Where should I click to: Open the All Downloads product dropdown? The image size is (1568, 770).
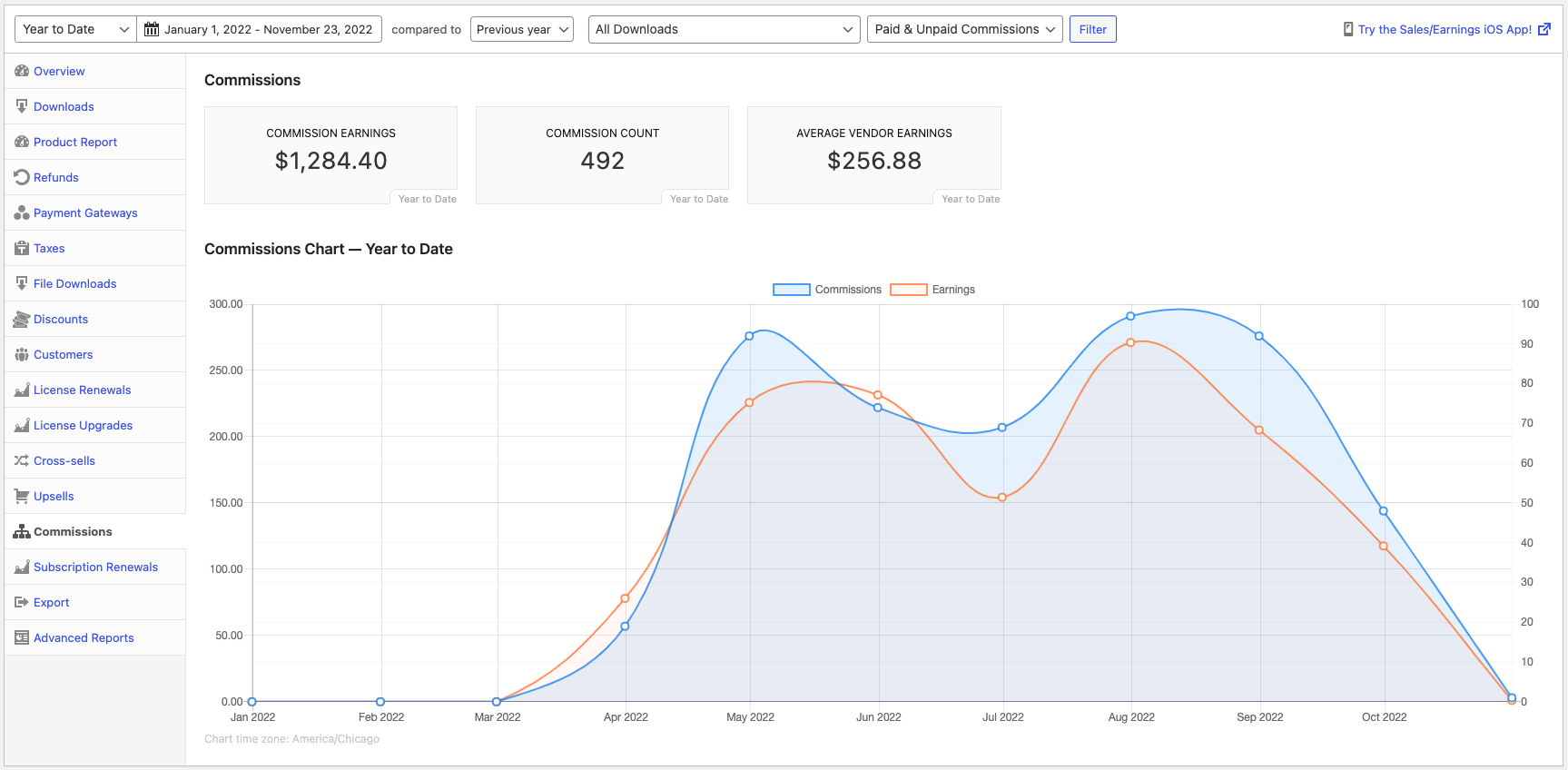(x=724, y=30)
